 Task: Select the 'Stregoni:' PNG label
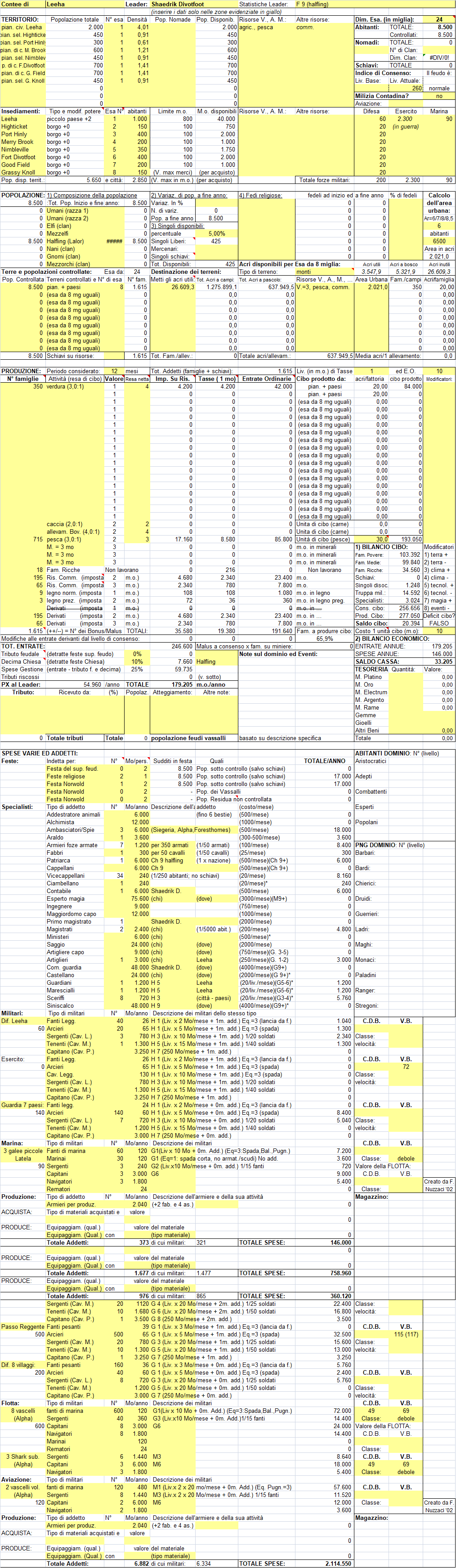(367, 1005)
